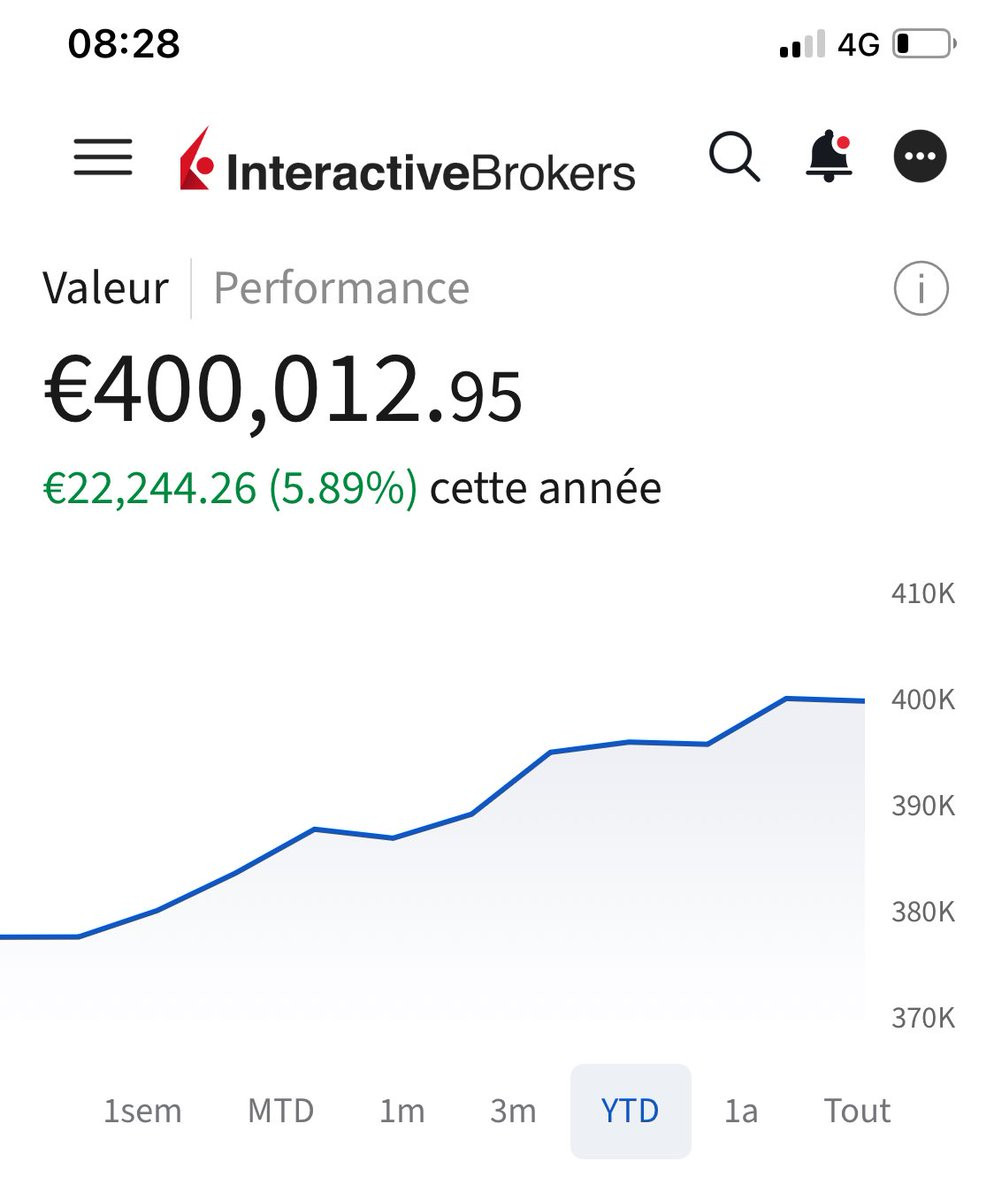
Task: Tap the battery indicator in status bar
Action: click(924, 44)
